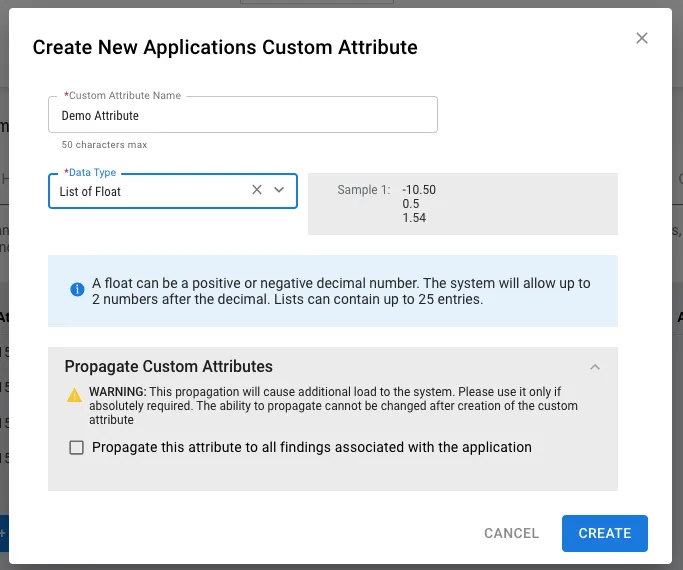Click the WARNING propagation message text
The image size is (683, 570).
[333, 405]
